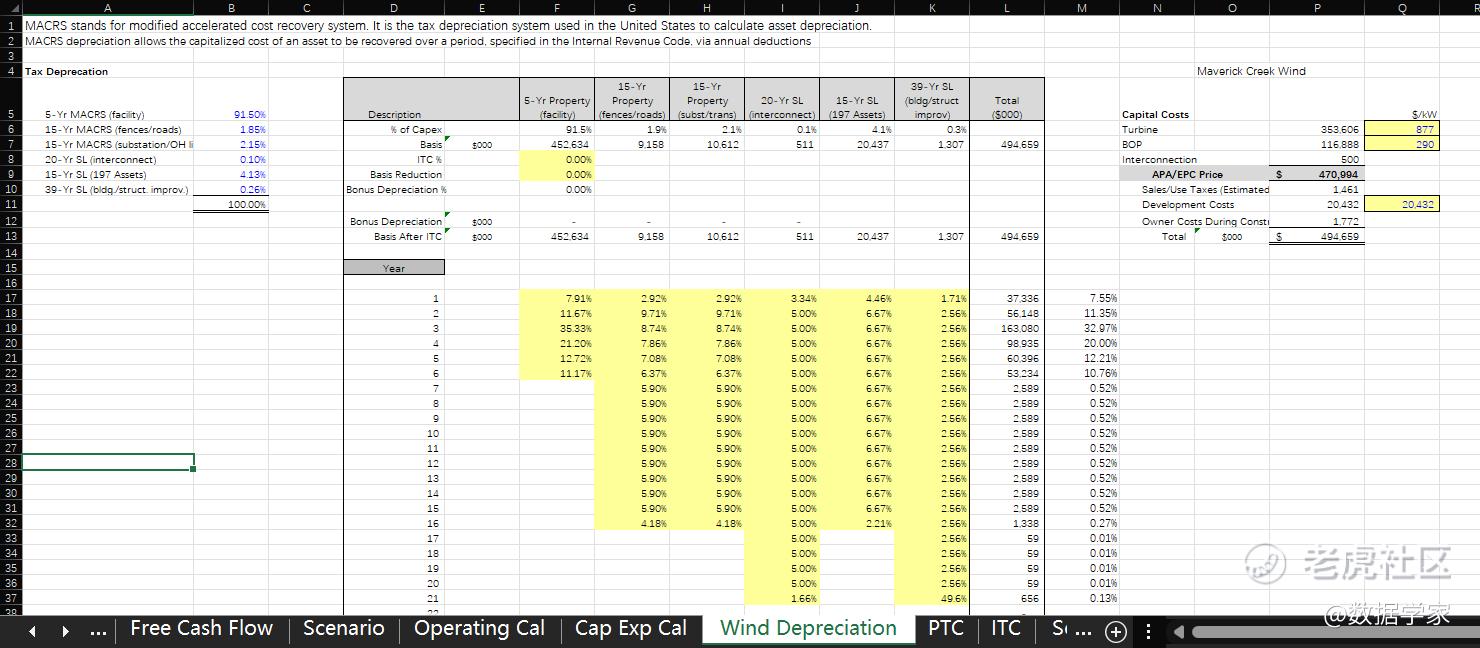Click the 1.66% cell in 20-Yr SL column
1480x648 pixels.
(781, 598)
